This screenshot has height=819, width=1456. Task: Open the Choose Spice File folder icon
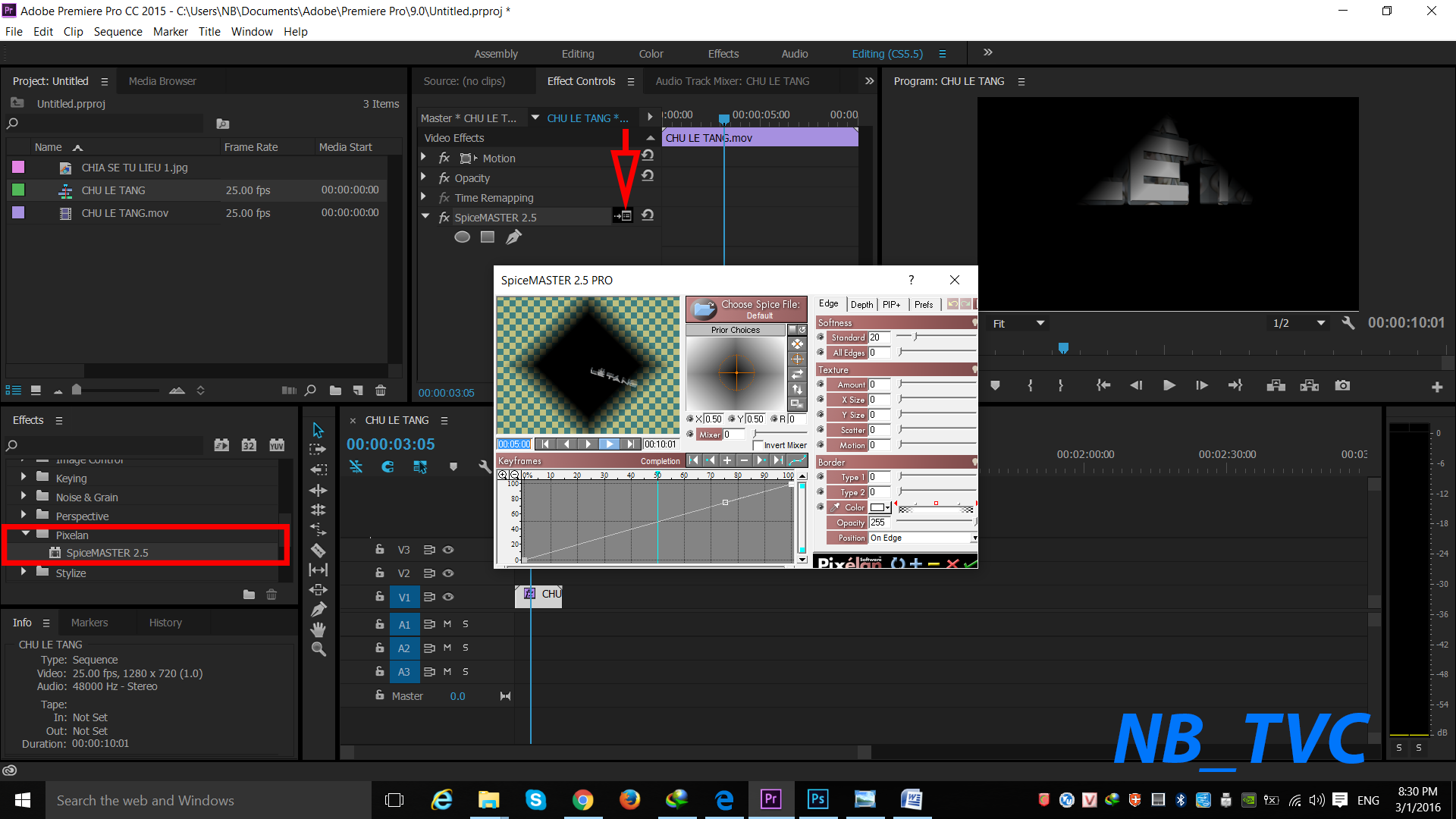coord(704,309)
